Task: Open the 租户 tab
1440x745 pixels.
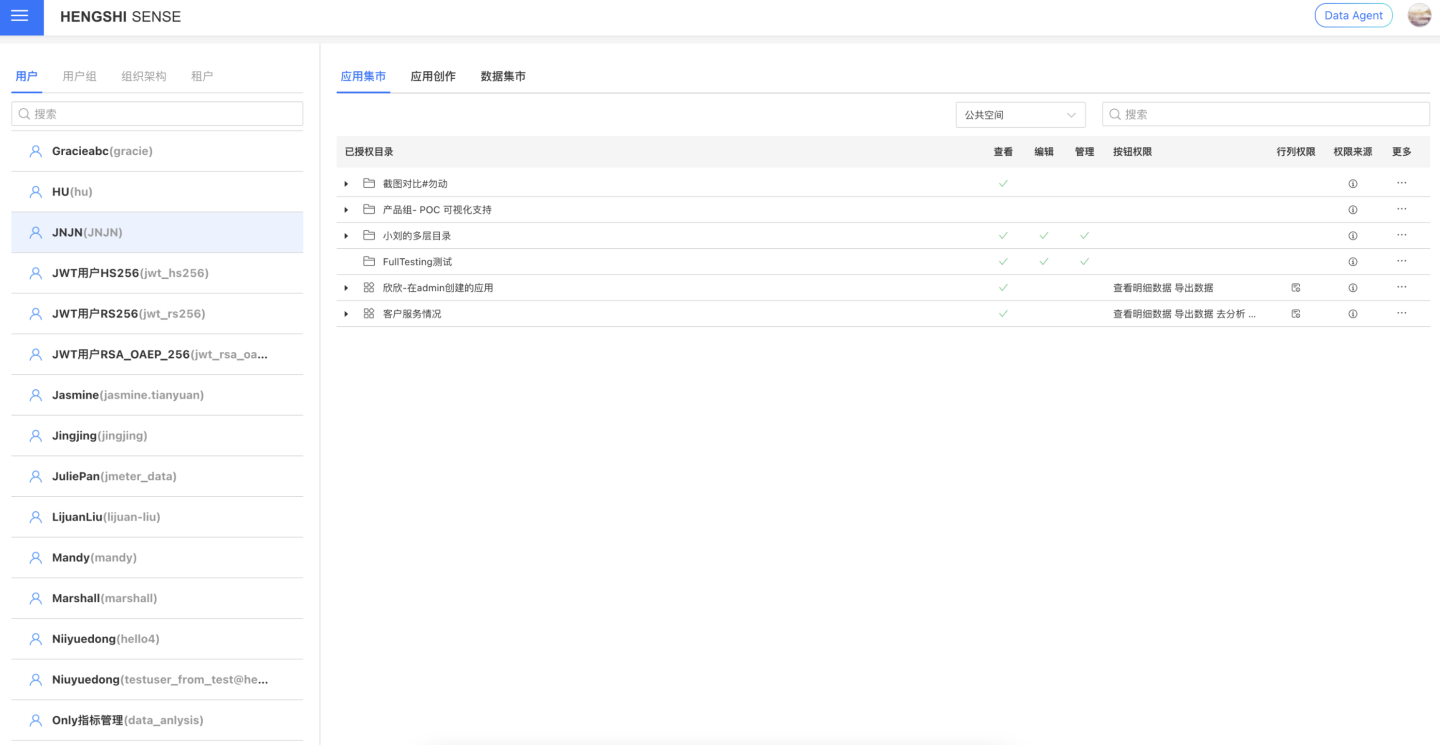Action: [202, 76]
